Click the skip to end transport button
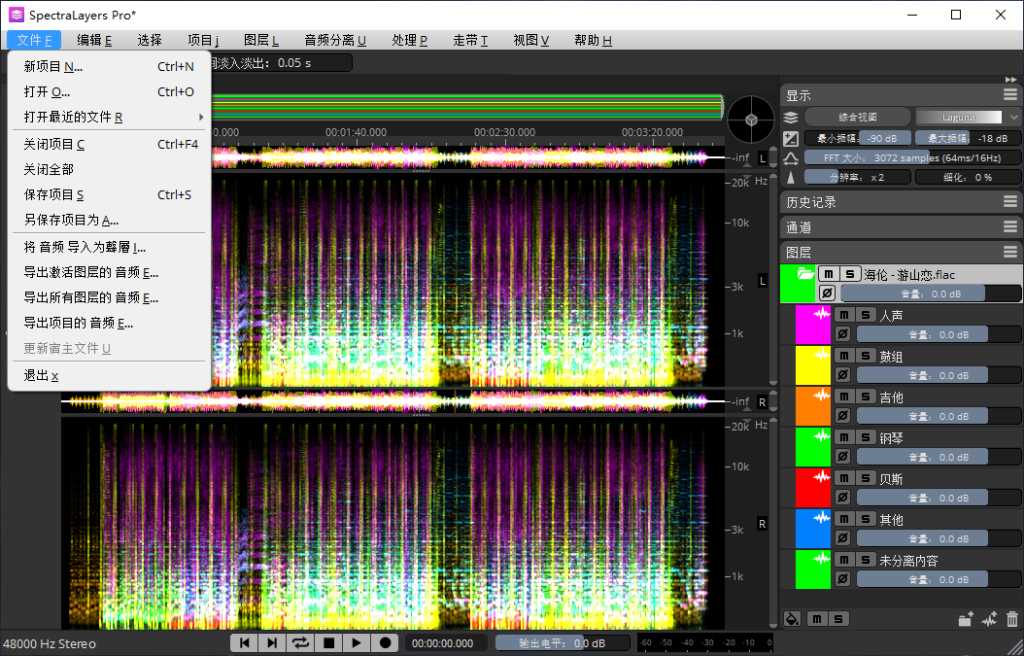The width and height of the screenshot is (1024, 656). 273,644
